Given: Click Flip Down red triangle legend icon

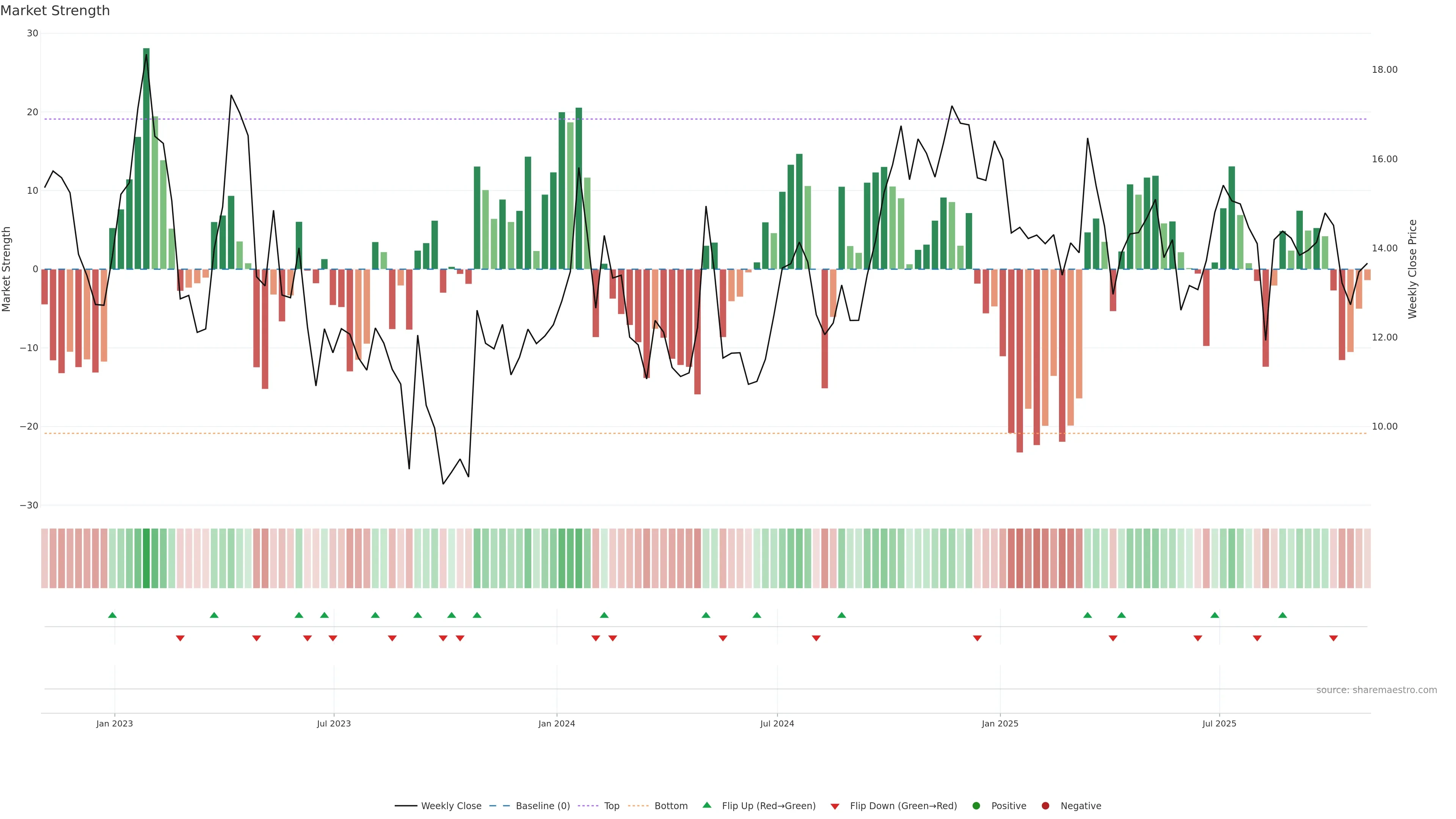Looking at the screenshot, I should point(835,806).
